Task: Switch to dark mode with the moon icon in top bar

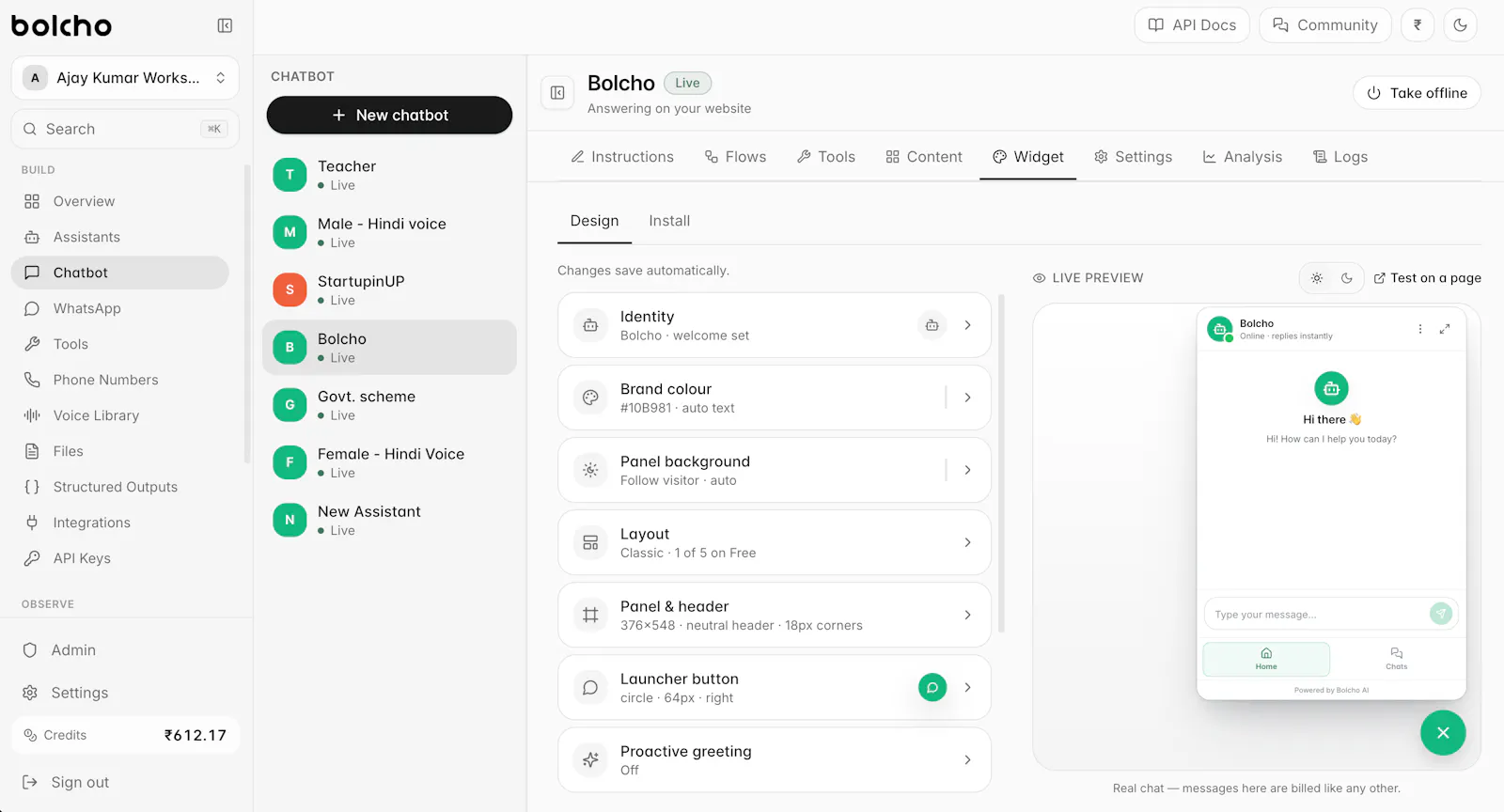Action: pos(1460,25)
